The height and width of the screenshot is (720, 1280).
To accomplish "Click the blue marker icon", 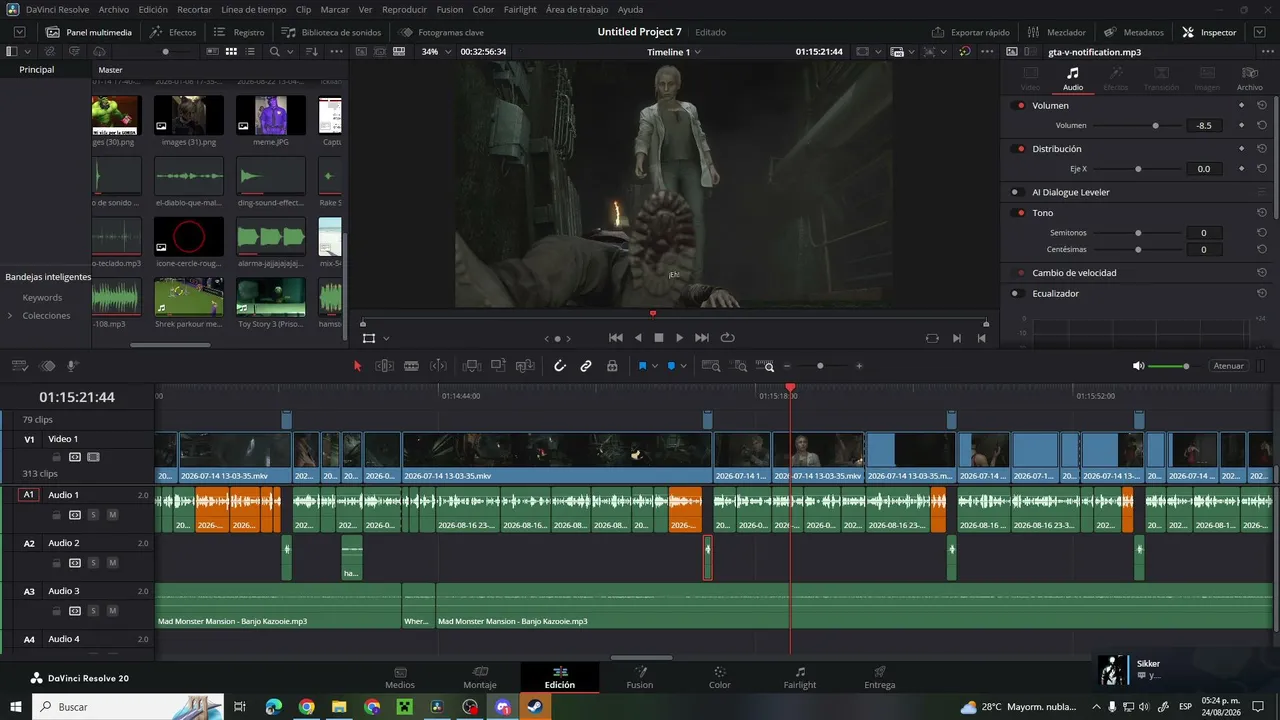I will coord(671,366).
